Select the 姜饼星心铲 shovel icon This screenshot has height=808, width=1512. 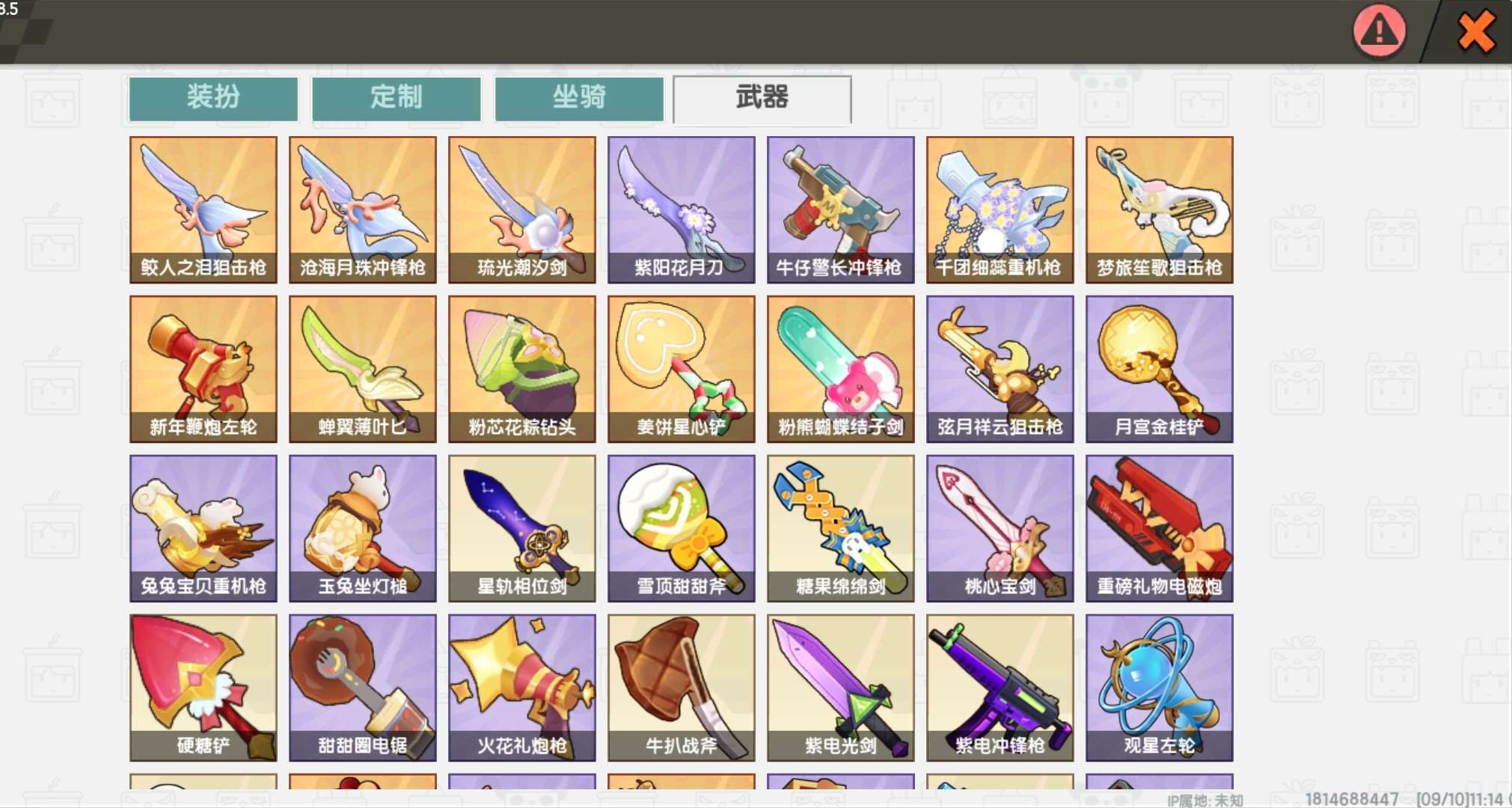click(682, 369)
